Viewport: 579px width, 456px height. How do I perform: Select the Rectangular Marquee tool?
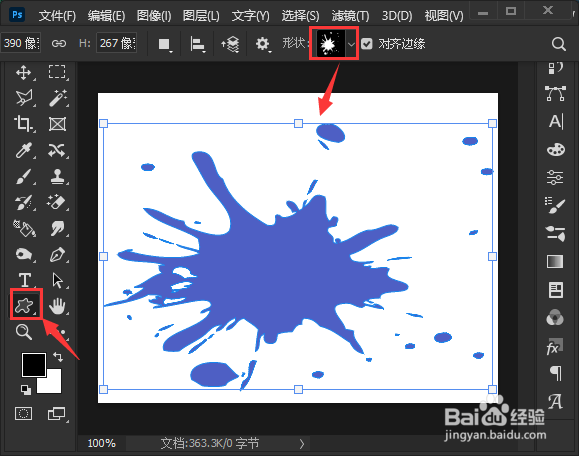(57, 72)
